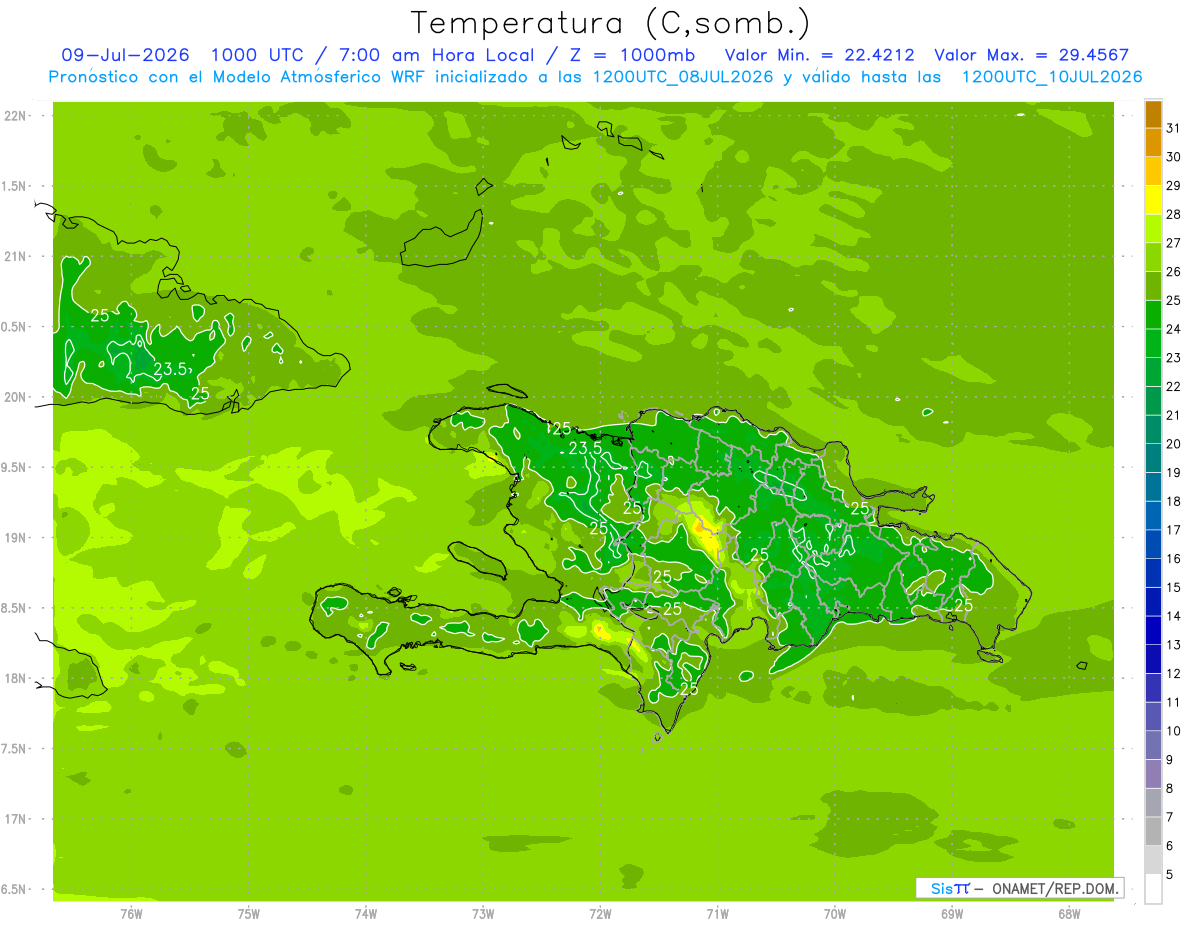This screenshot has height=927, width=1200.
Task: Click the '23.5' contour label over northern Haiti
Action: coord(584,449)
